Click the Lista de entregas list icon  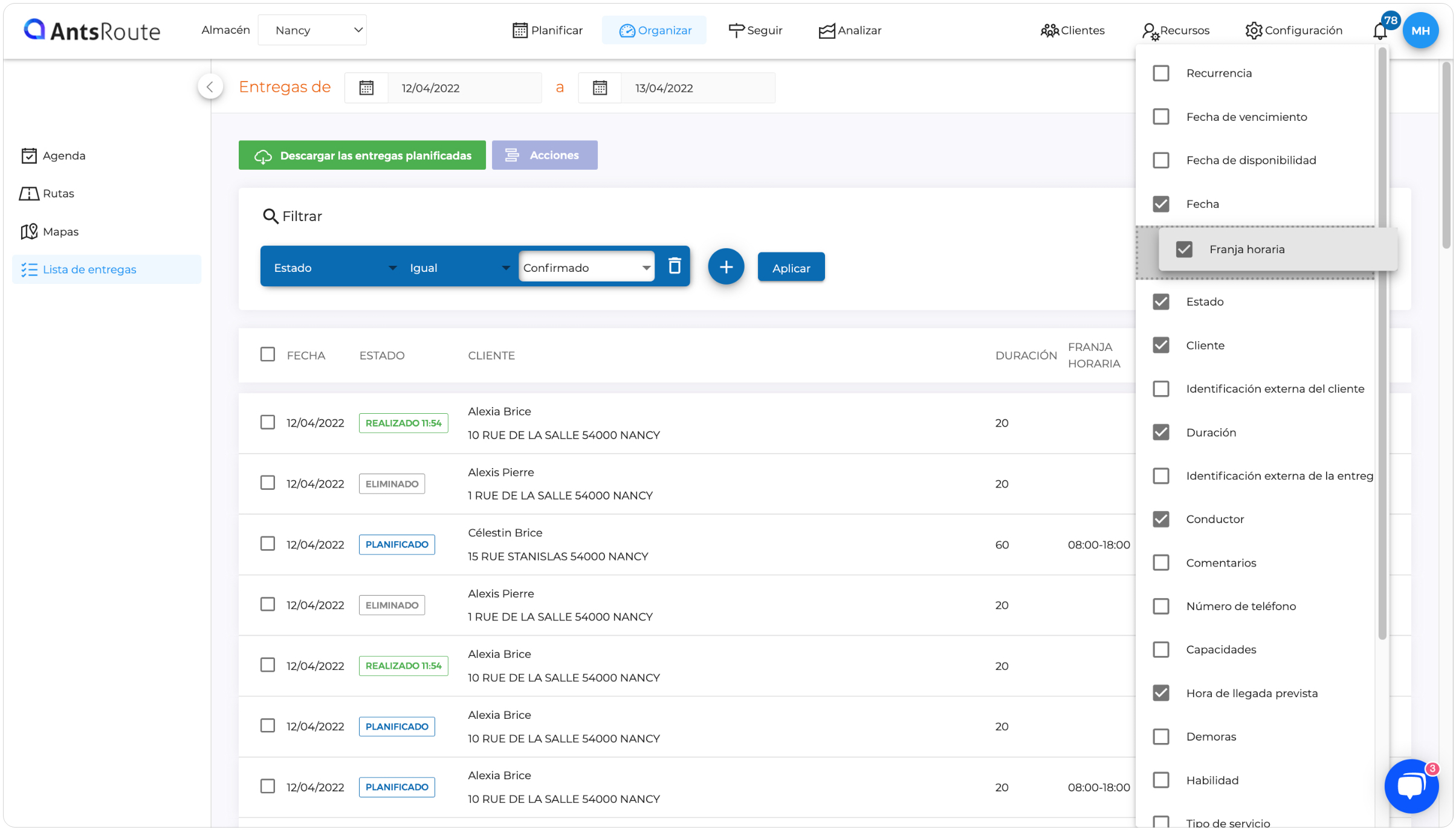tap(29, 269)
